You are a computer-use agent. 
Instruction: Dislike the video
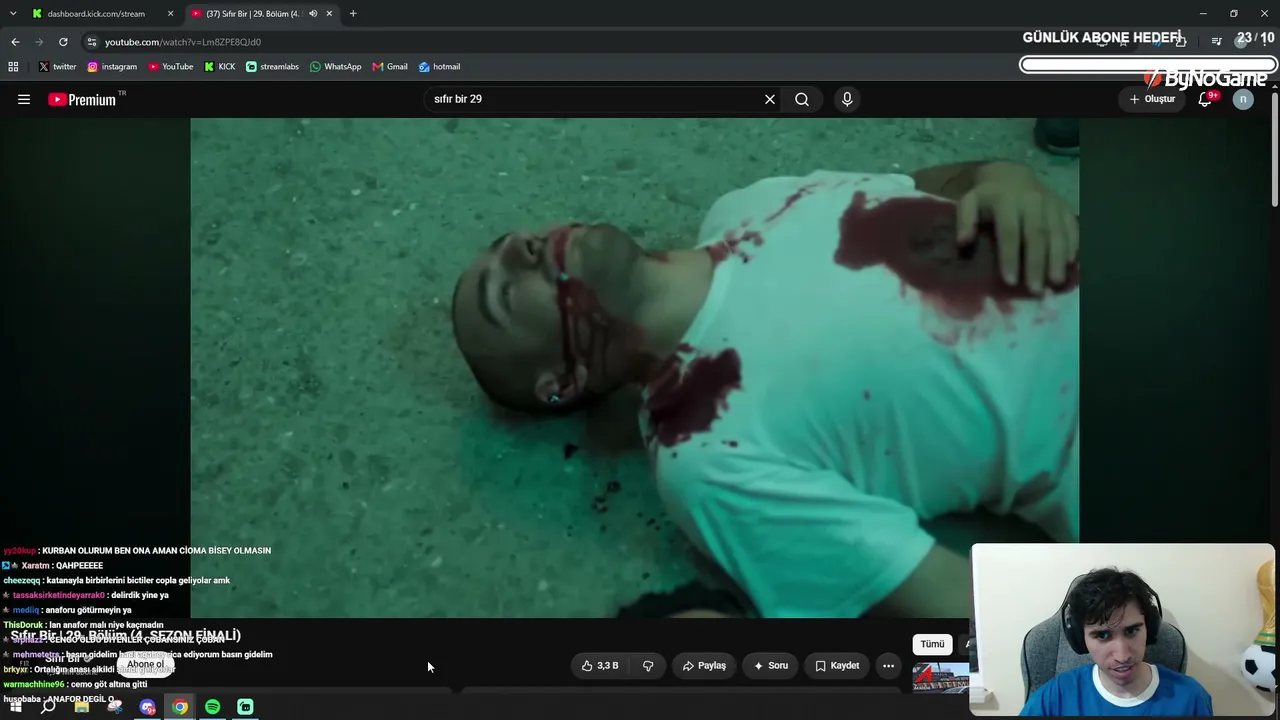(x=648, y=665)
